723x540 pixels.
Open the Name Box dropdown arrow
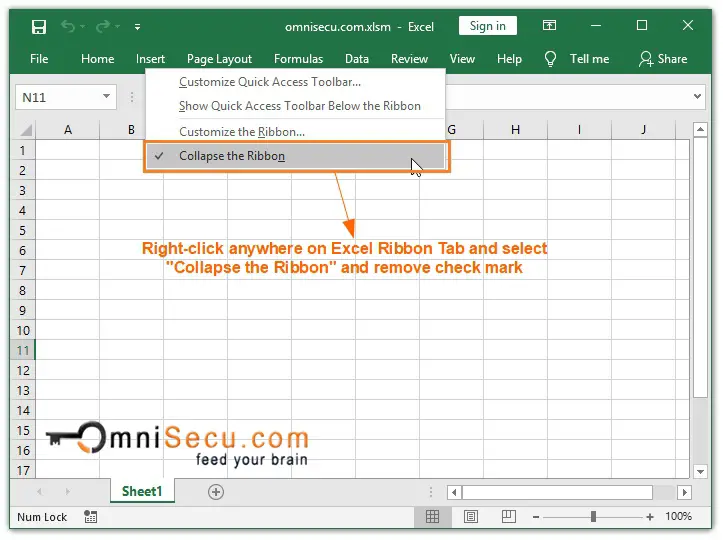[107, 96]
